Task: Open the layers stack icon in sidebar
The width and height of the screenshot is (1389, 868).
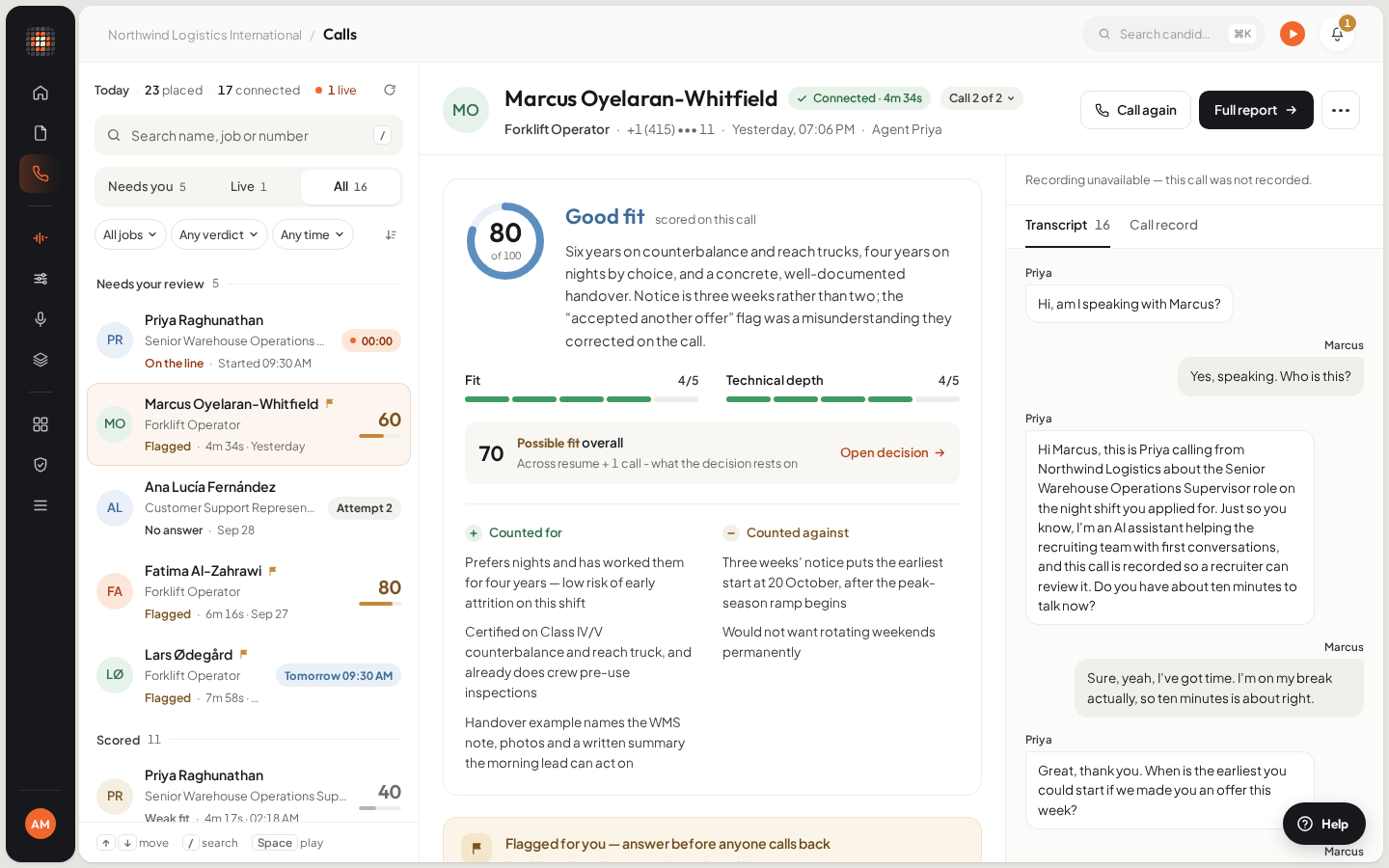Action: tap(41, 360)
